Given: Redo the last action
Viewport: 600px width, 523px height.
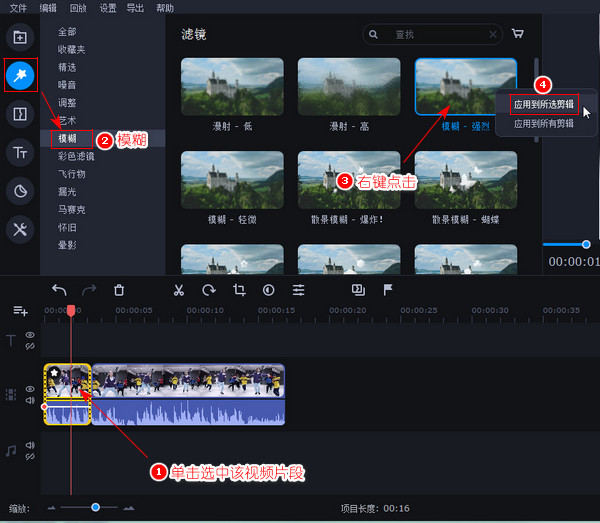Looking at the screenshot, I should coord(89,290).
